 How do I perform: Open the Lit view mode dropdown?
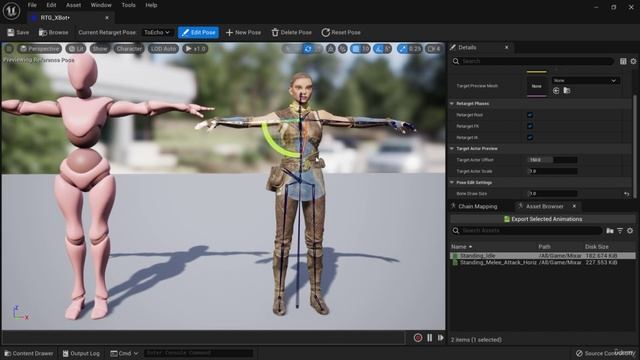click(x=76, y=49)
